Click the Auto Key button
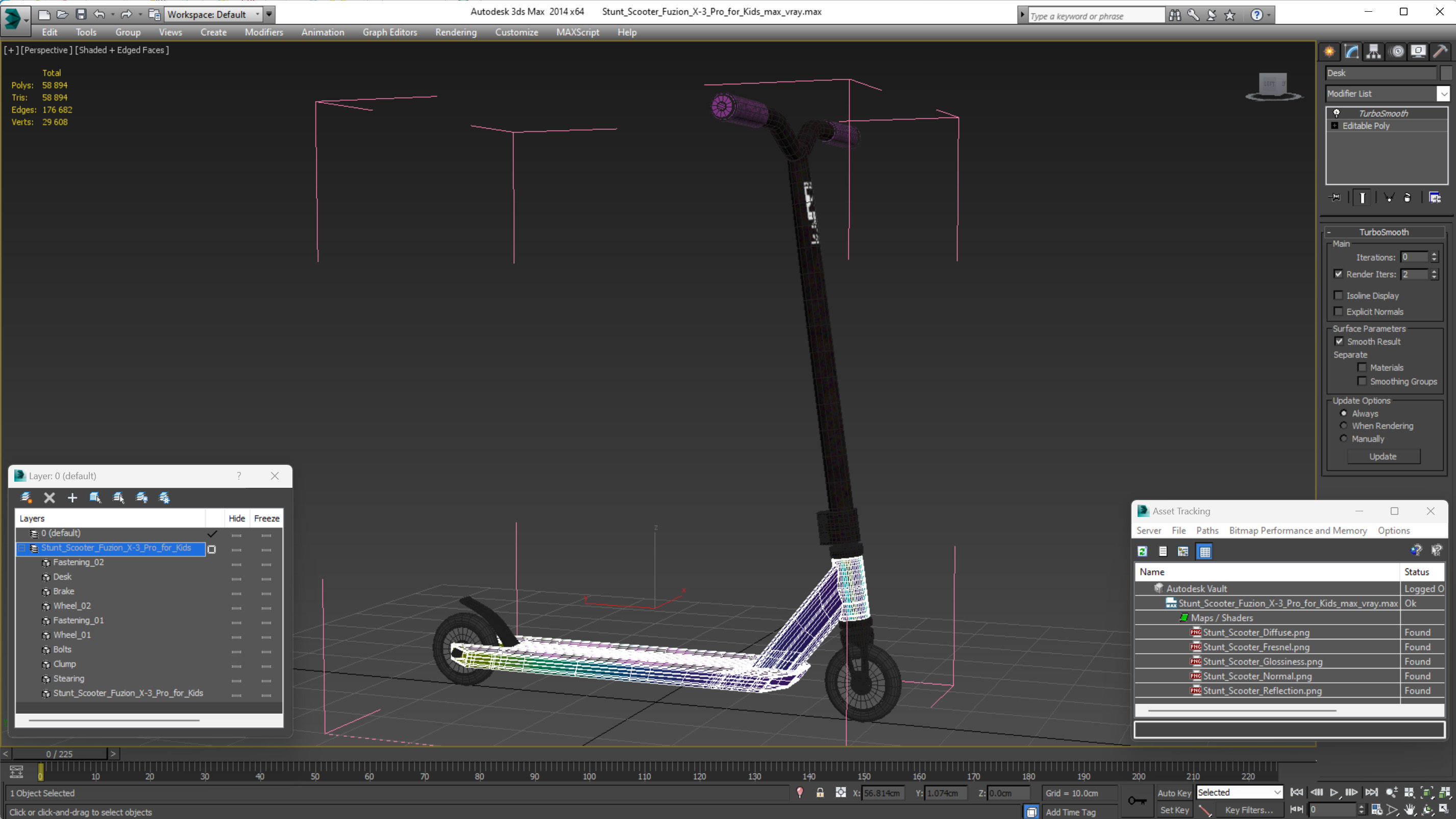1456x819 pixels. [1174, 793]
